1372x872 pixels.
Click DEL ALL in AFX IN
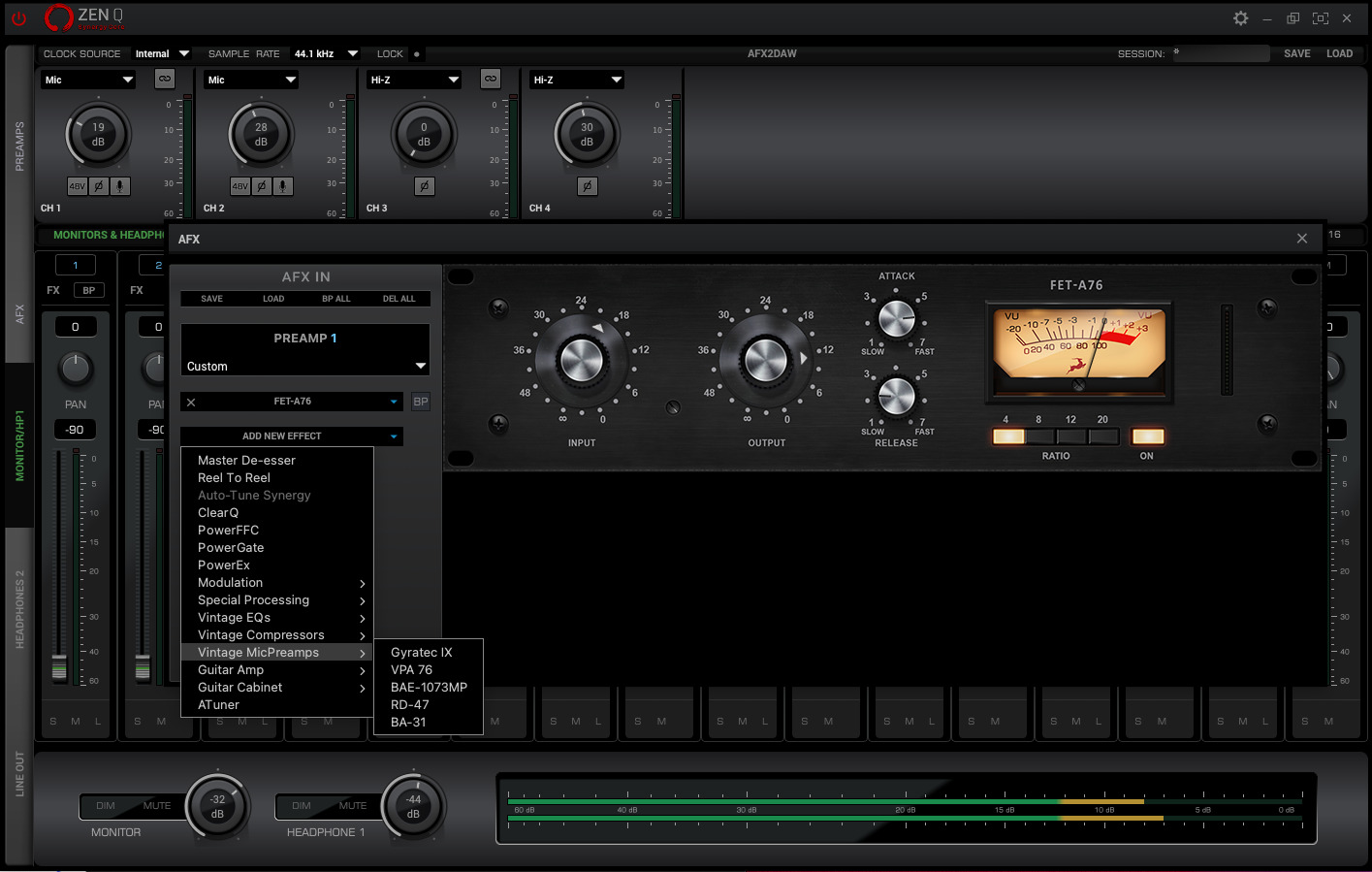[x=399, y=299]
